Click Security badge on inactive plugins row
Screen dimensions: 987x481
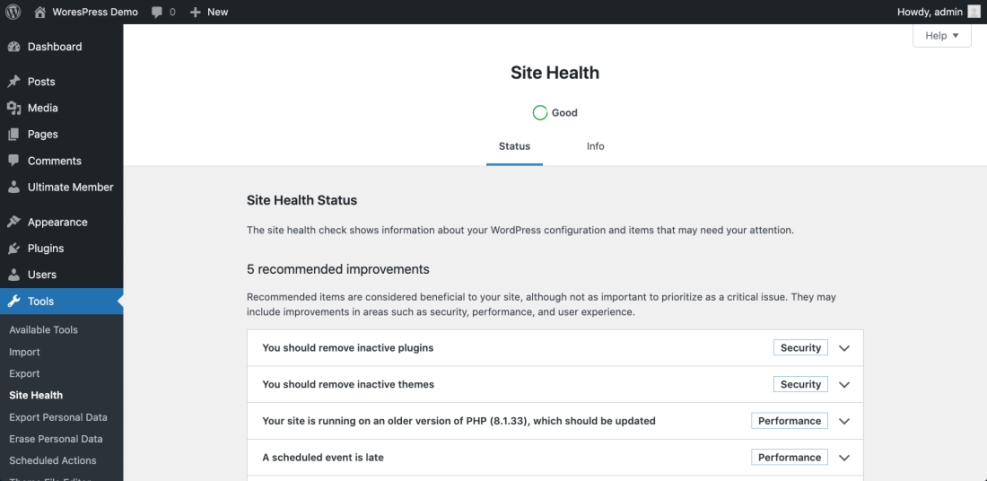(x=801, y=348)
